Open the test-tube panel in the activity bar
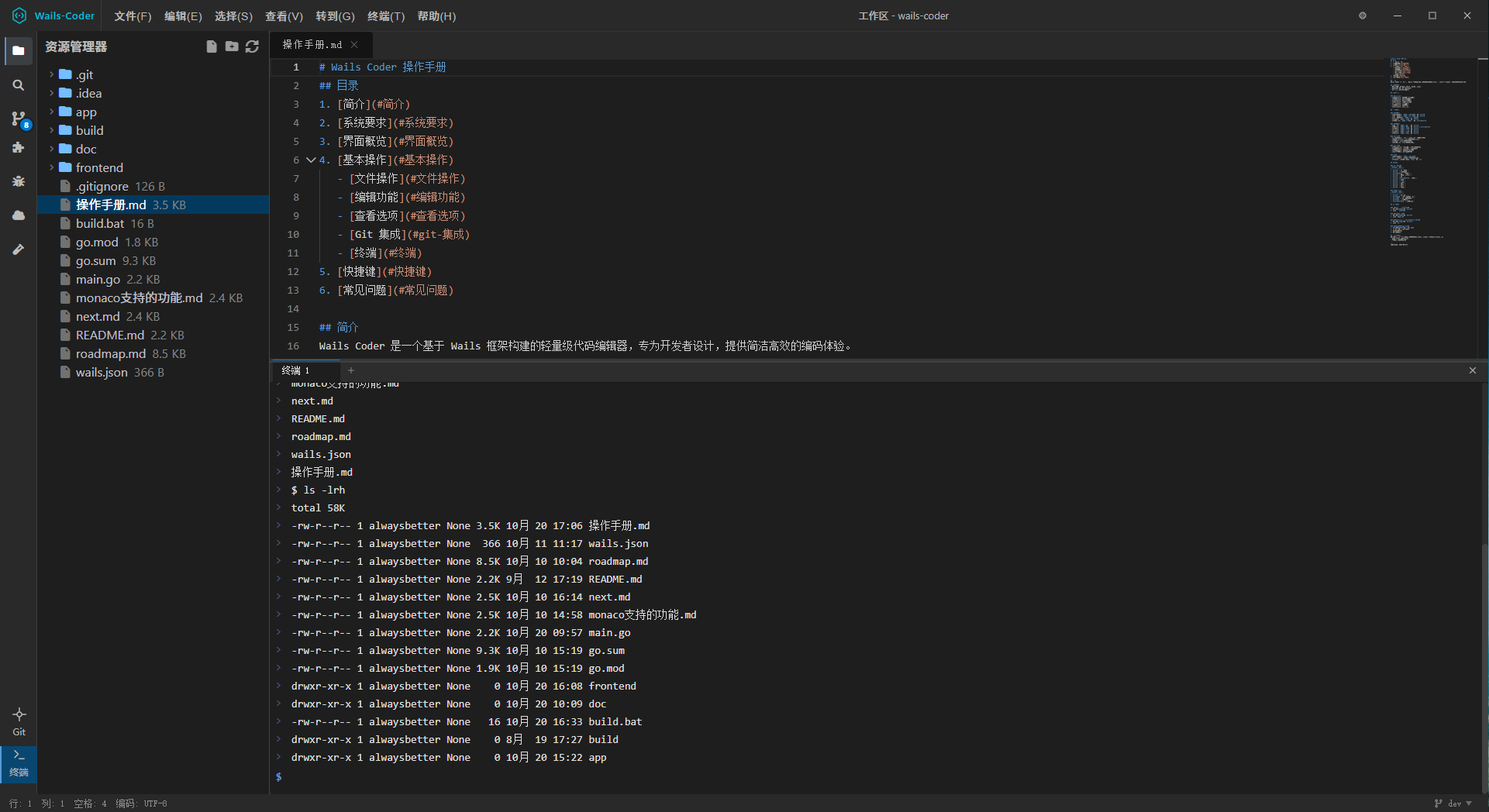Image resolution: width=1489 pixels, height=812 pixels. click(x=19, y=249)
